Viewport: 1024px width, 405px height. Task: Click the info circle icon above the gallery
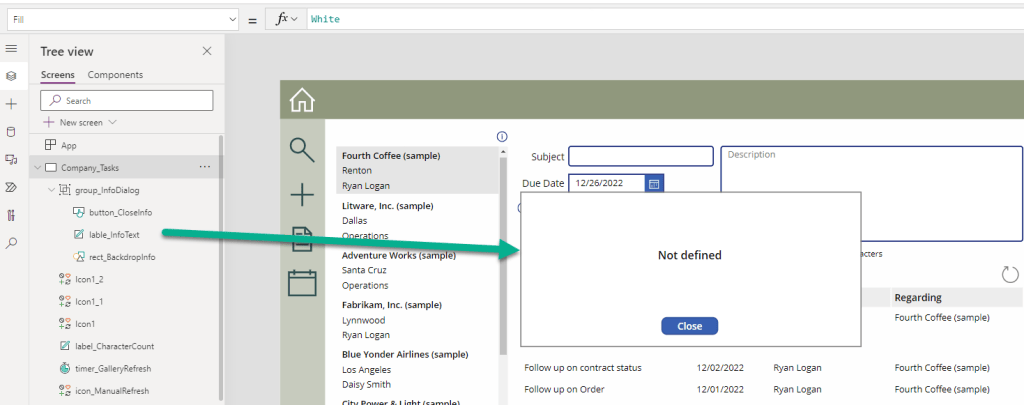pos(502,137)
